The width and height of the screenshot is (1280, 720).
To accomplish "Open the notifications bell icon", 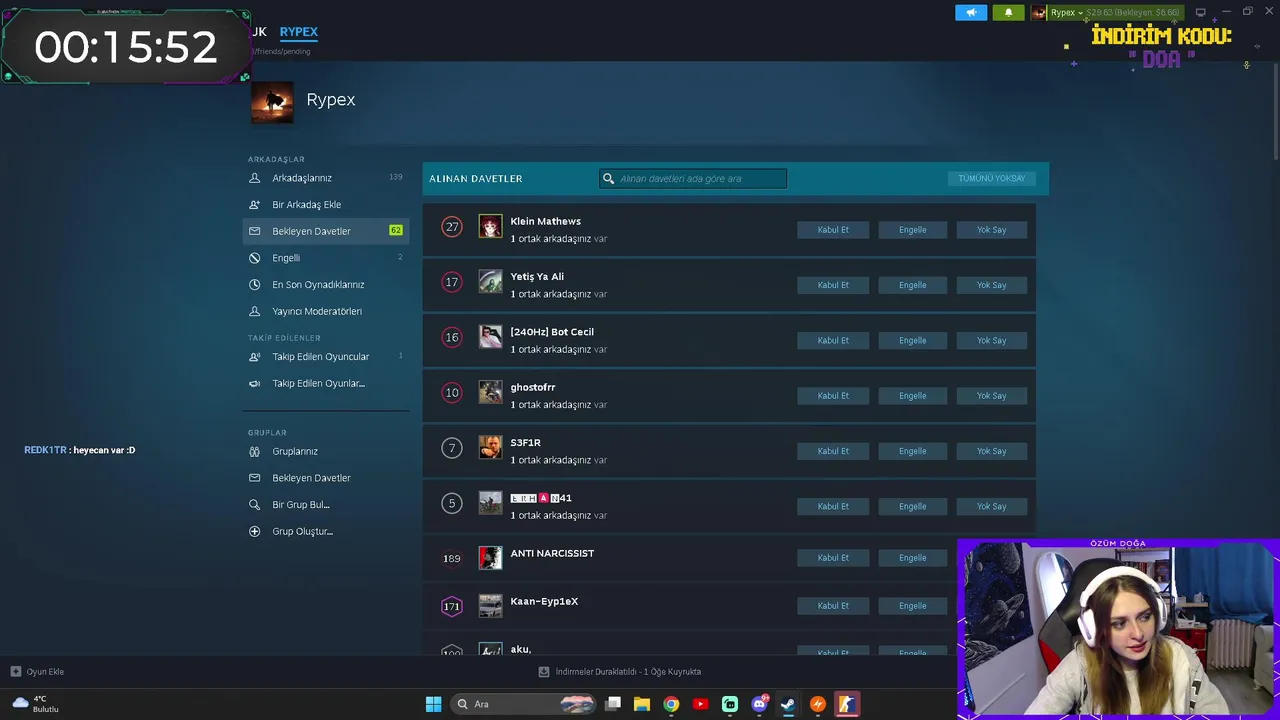I will pyautogui.click(x=1008, y=12).
